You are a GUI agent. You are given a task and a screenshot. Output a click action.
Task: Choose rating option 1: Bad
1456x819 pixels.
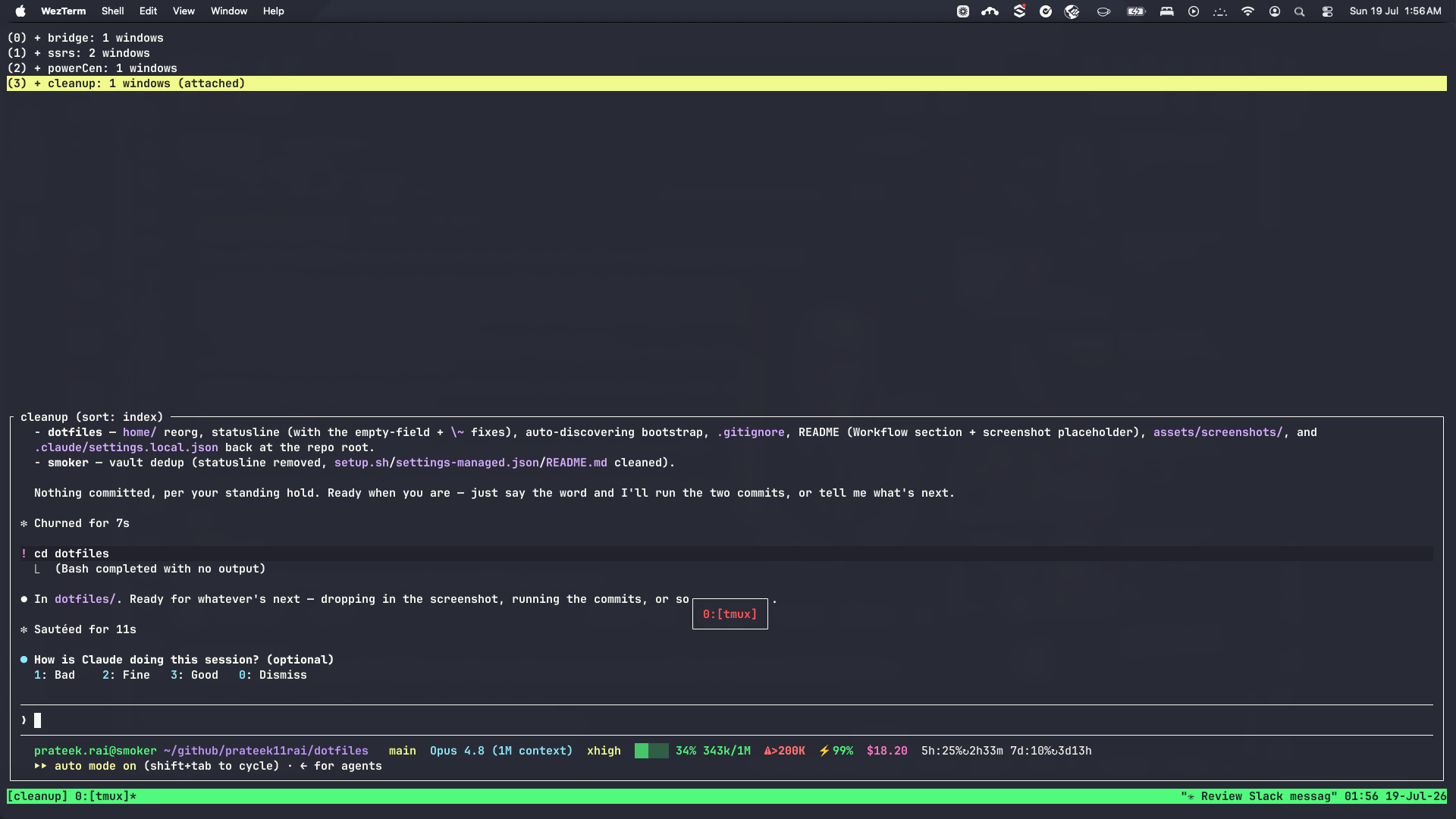55,675
